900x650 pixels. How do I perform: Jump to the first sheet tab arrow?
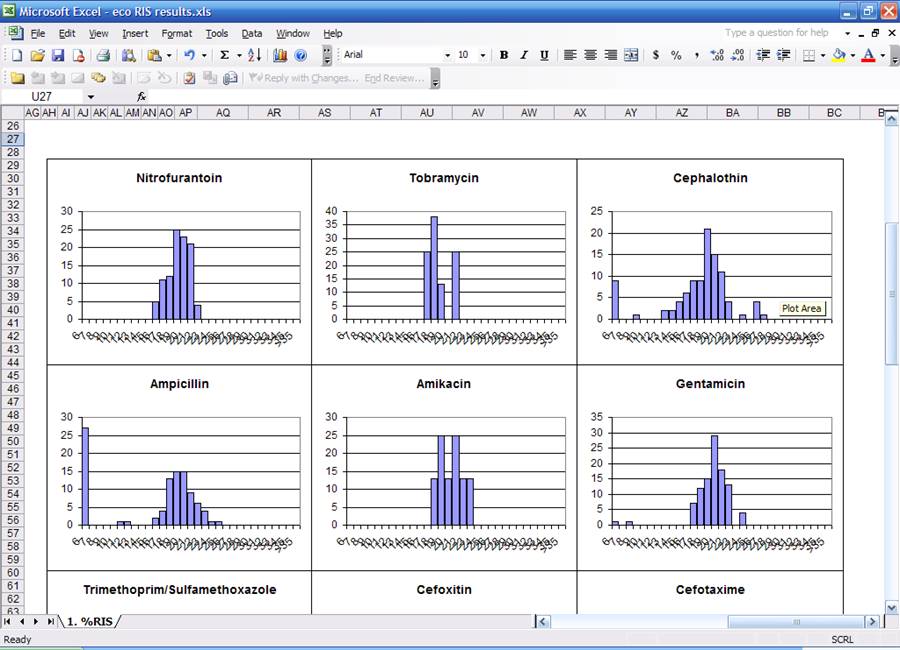pyautogui.click(x=7, y=621)
